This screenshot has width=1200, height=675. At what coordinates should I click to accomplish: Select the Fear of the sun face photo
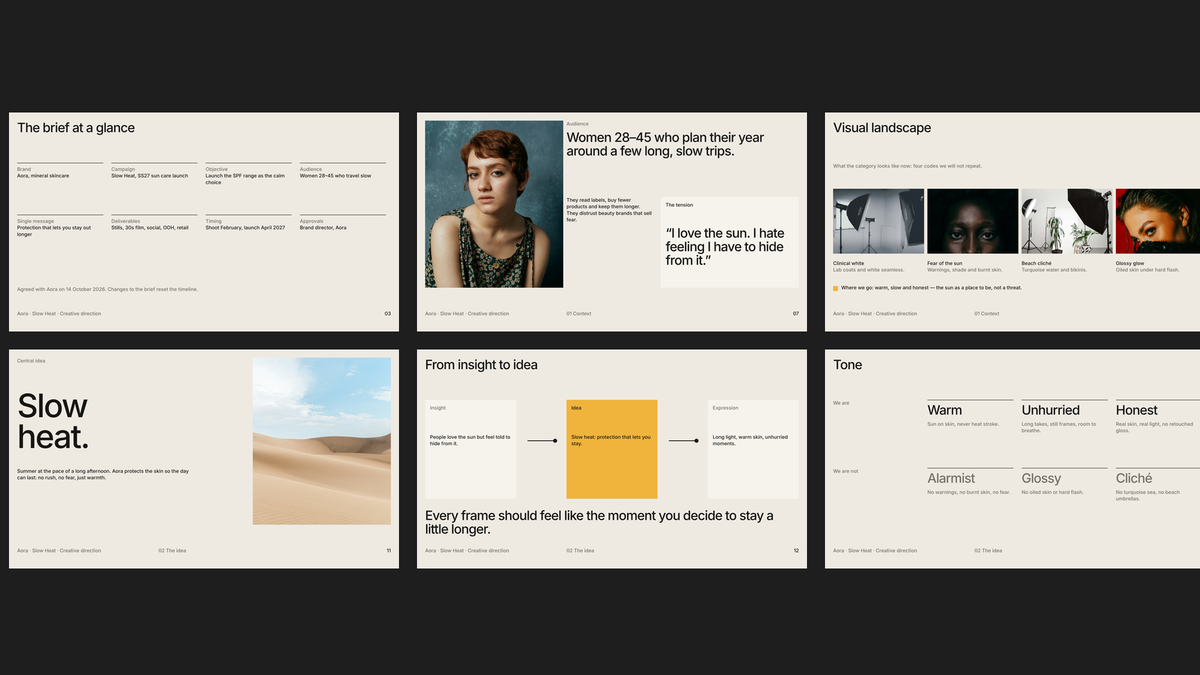[972, 221]
